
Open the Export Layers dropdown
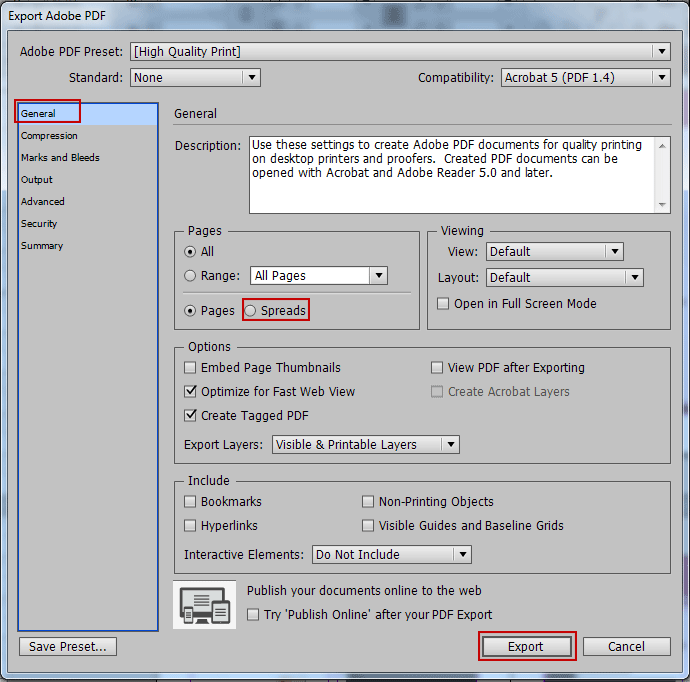pos(366,444)
